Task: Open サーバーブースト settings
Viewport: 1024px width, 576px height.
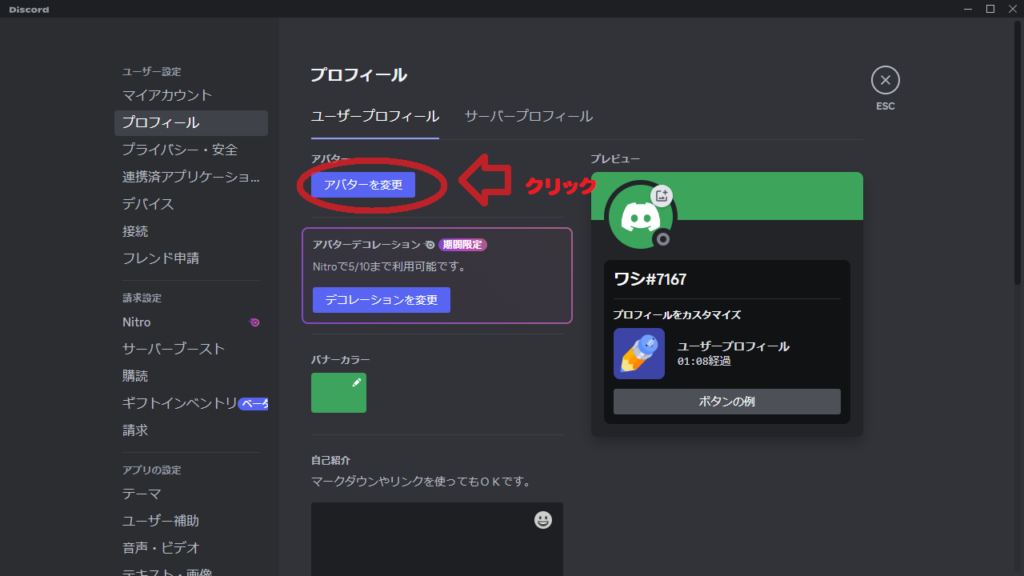Action: coord(191,349)
